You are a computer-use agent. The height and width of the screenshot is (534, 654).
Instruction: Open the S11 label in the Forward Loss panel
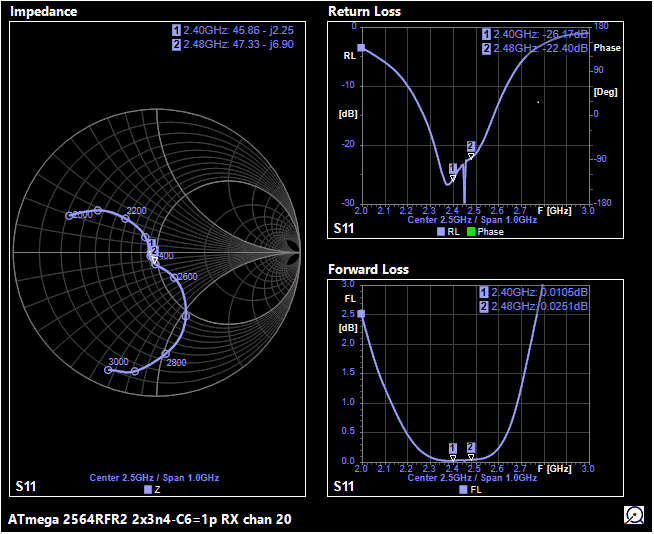tap(343, 486)
